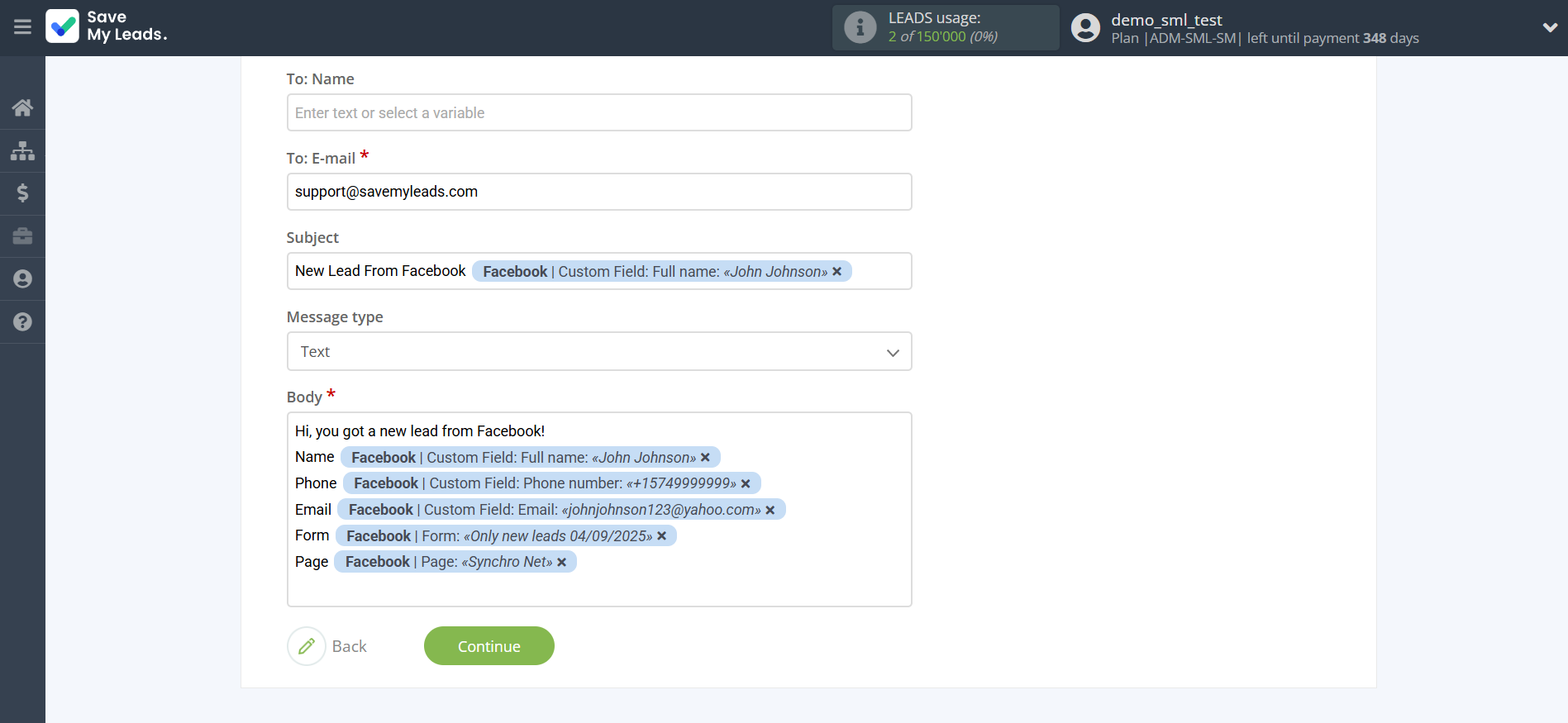
Task: Remove Phone number variable from Body
Action: (x=746, y=484)
